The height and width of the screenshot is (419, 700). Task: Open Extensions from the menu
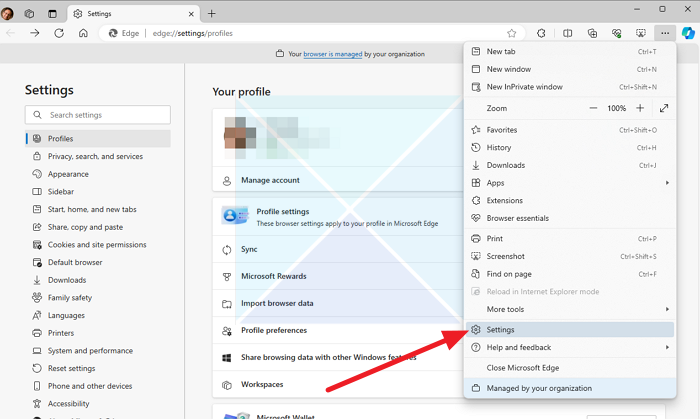click(570, 200)
